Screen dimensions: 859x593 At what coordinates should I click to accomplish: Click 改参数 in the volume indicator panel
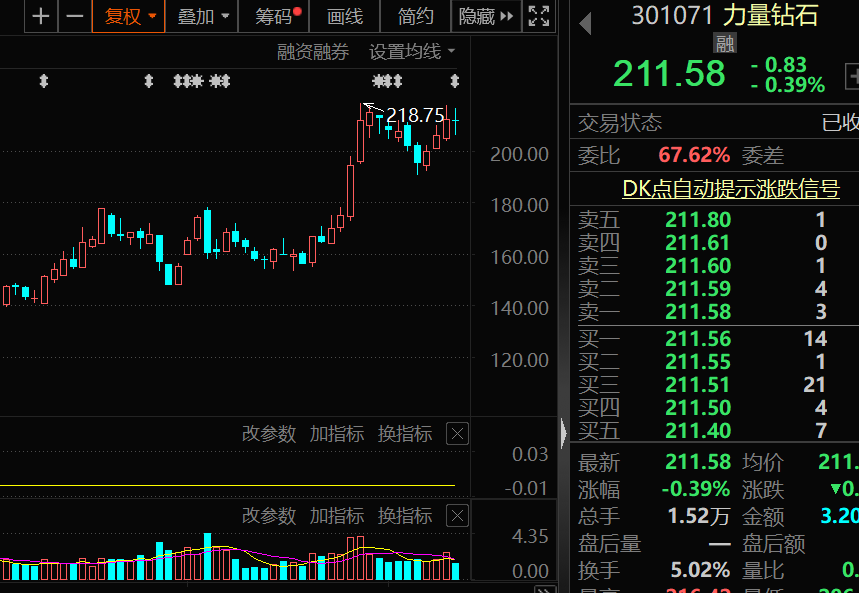[x=269, y=516]
